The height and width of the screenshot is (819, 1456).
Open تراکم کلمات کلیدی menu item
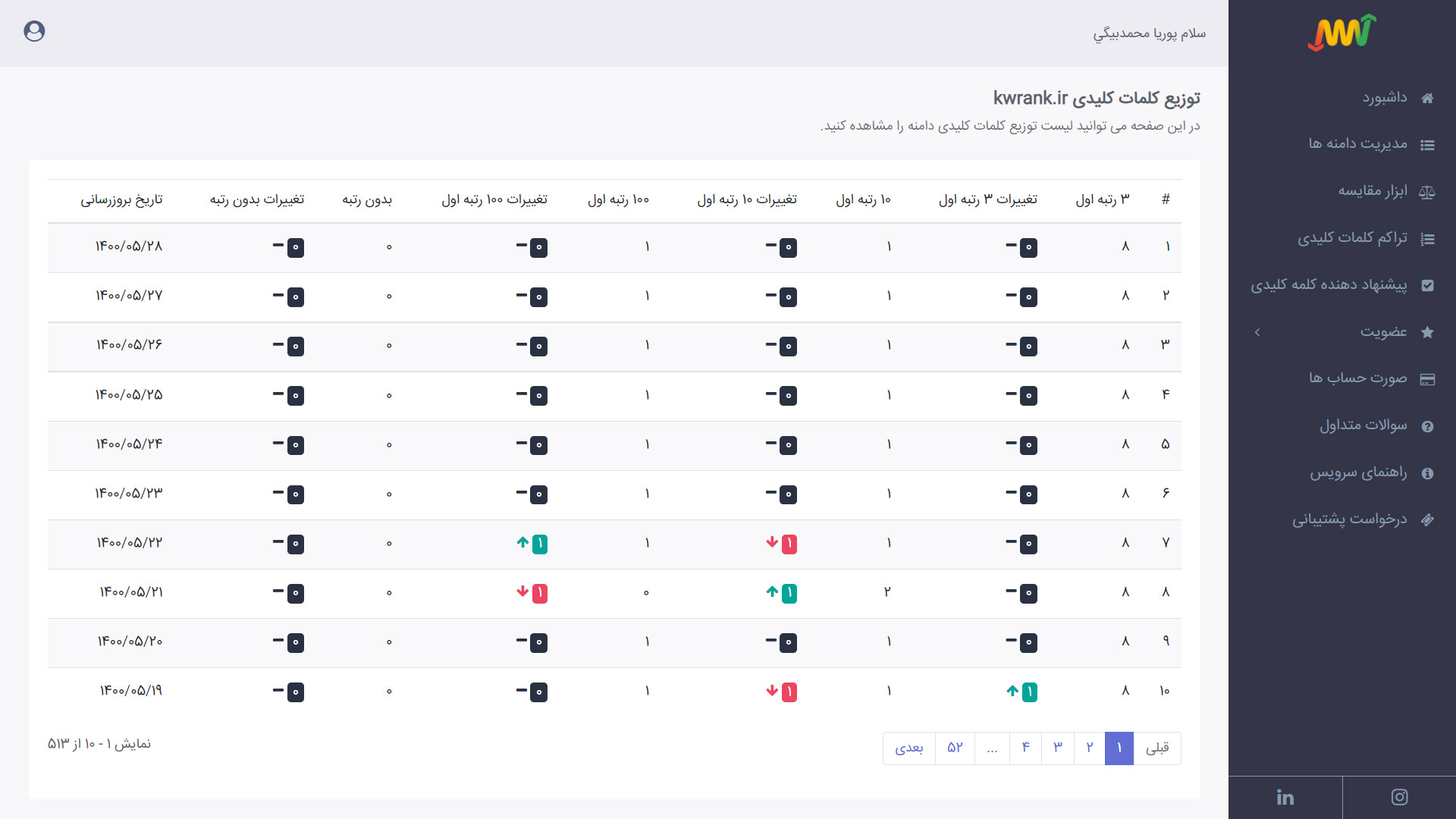[x=1342, y=238]
